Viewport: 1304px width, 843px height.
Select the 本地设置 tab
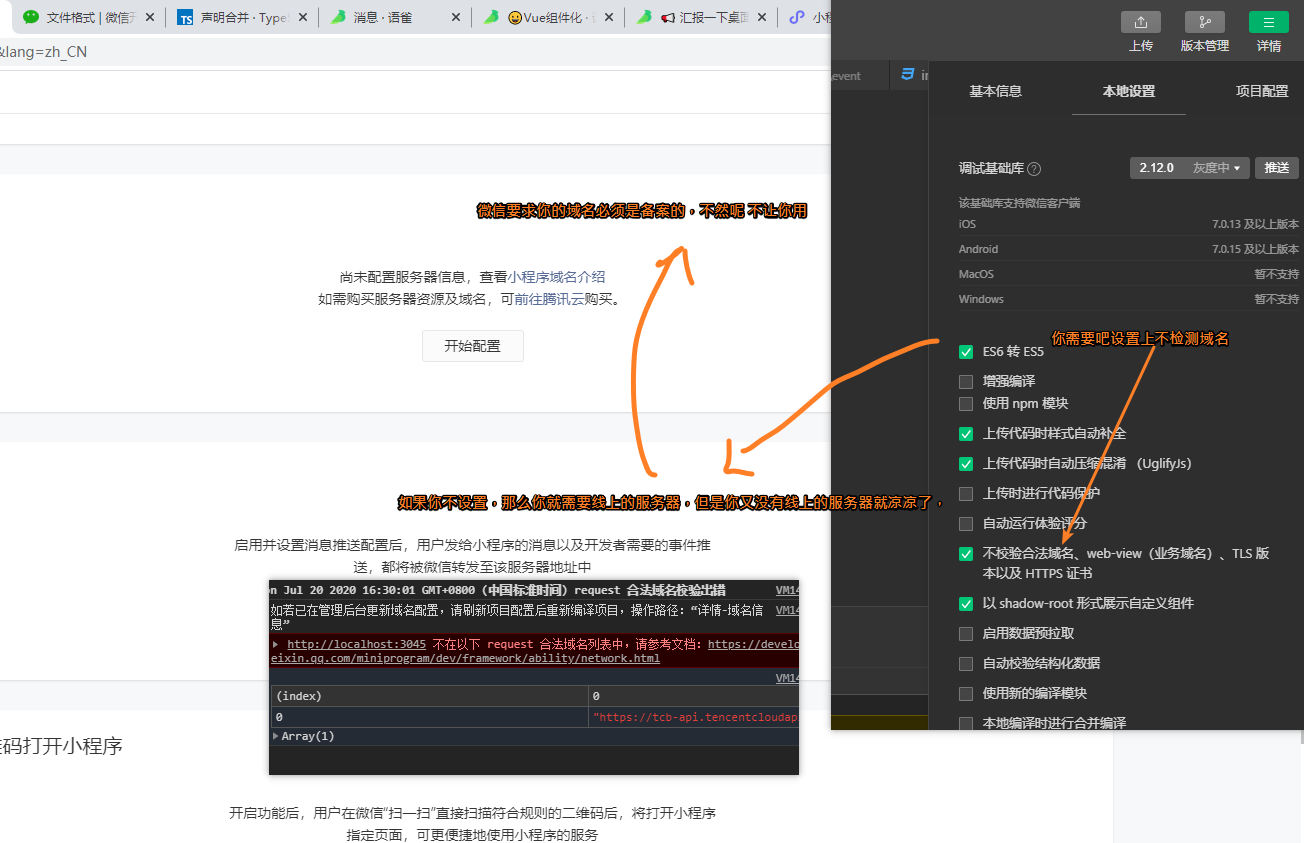click(1129, 91)
